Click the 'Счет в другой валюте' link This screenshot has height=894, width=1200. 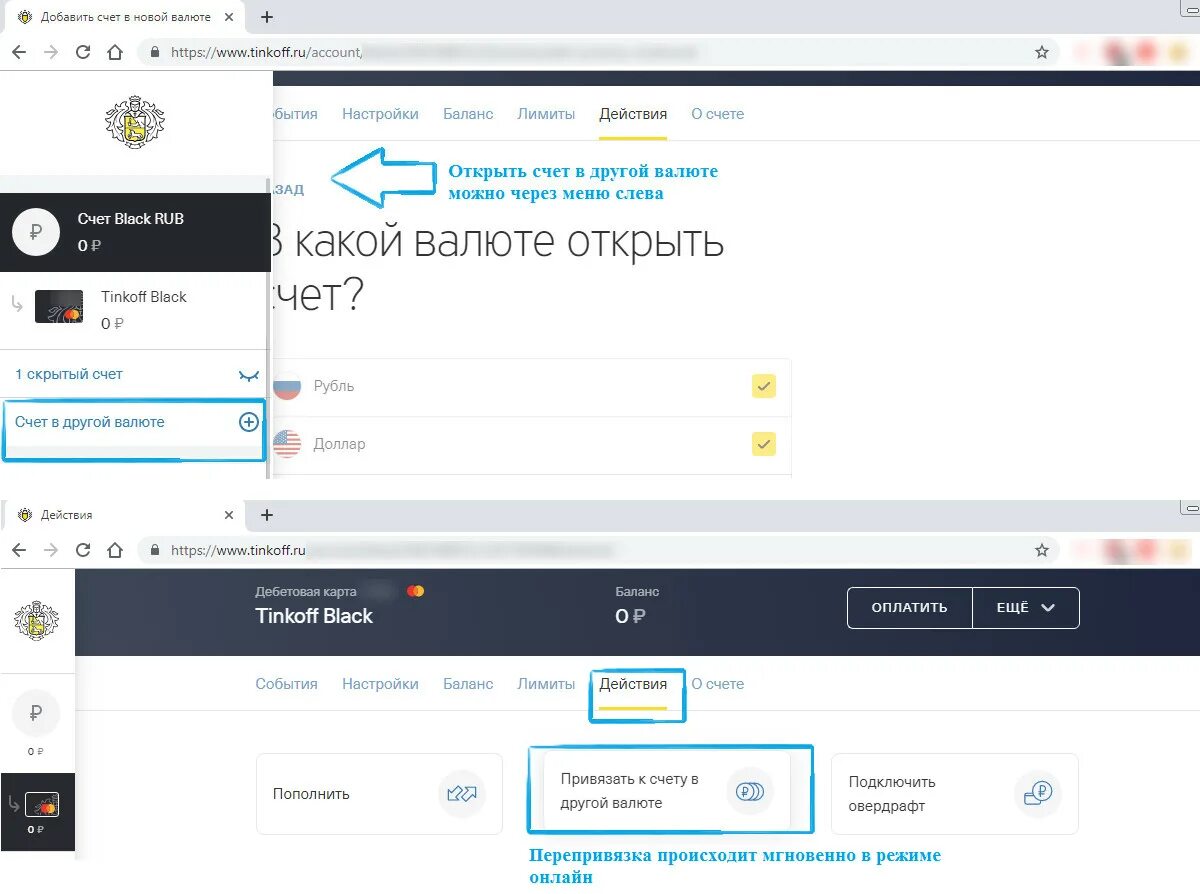tap(90, 422)
